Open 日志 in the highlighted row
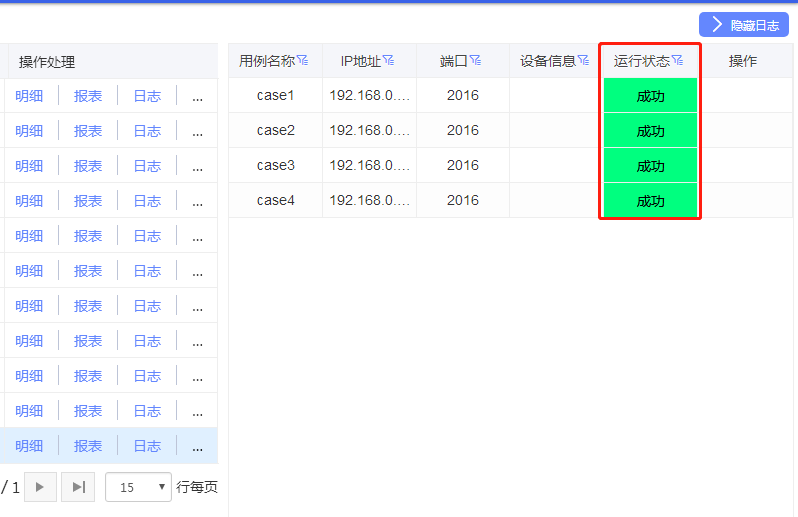The height and width of the screenshot is (517, 798). [x=147, y=446]
